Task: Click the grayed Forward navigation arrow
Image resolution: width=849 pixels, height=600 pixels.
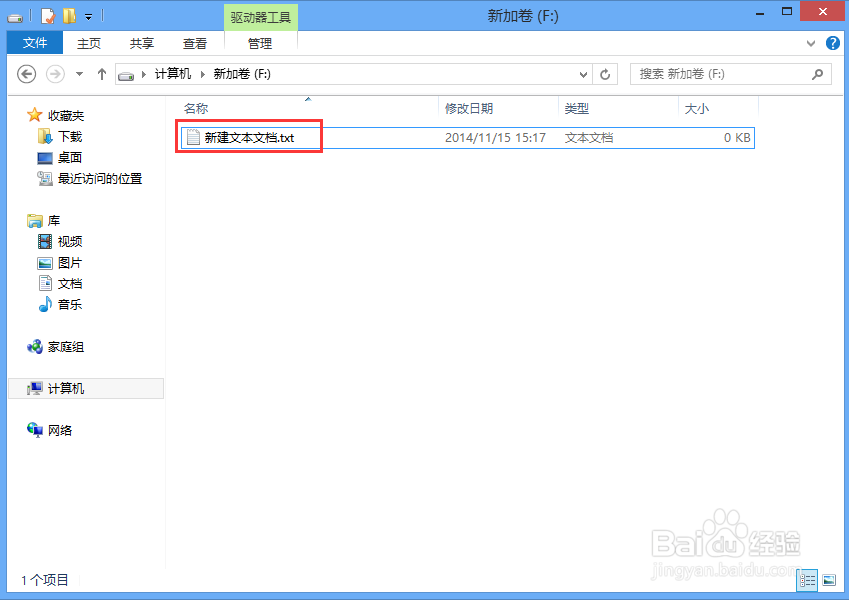Action: coord(53,73)
